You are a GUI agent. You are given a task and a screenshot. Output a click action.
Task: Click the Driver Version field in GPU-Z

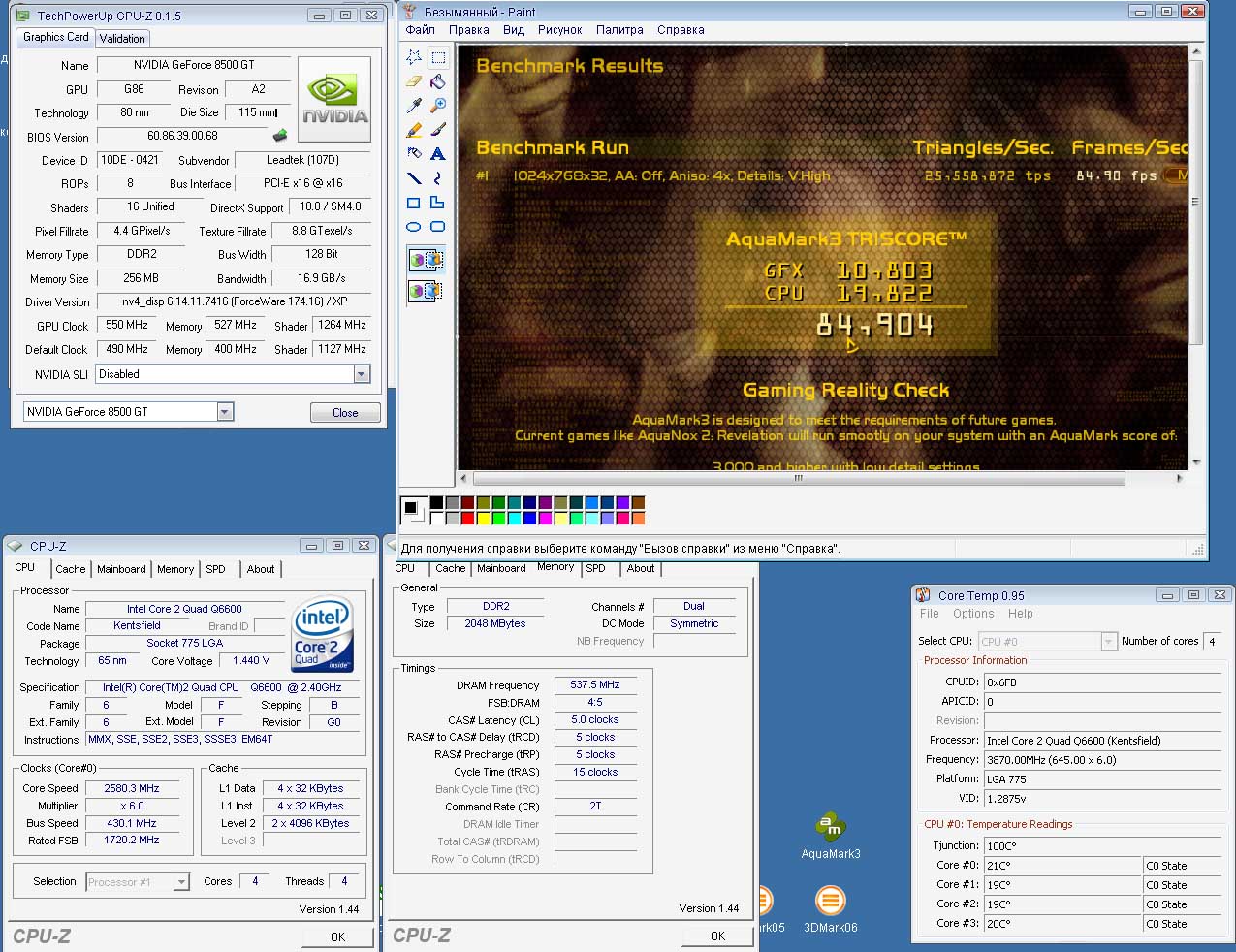tap(233, 301)
